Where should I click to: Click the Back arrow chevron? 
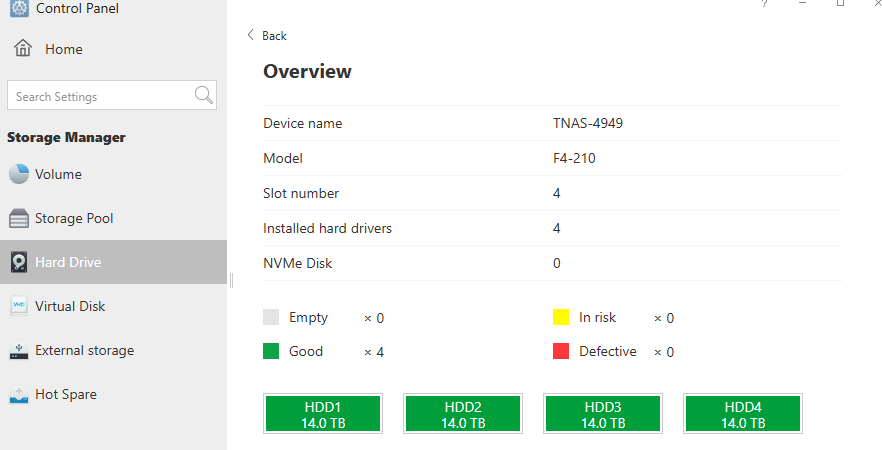(x=250, y=35)
